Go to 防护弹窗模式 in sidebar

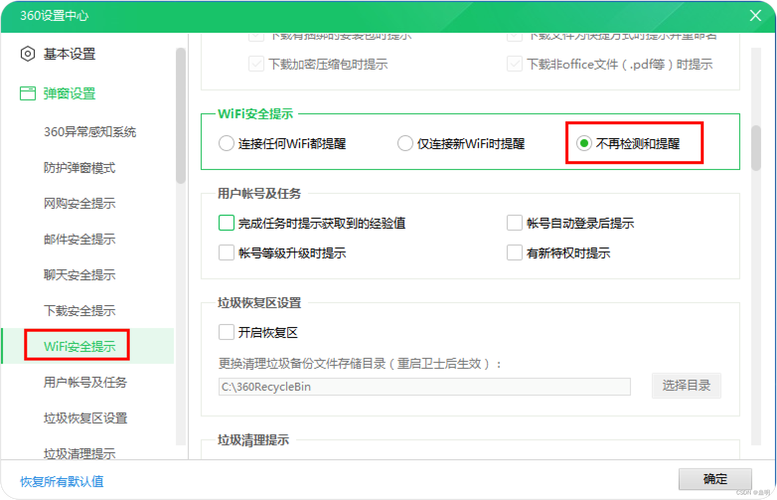(79, 168)
